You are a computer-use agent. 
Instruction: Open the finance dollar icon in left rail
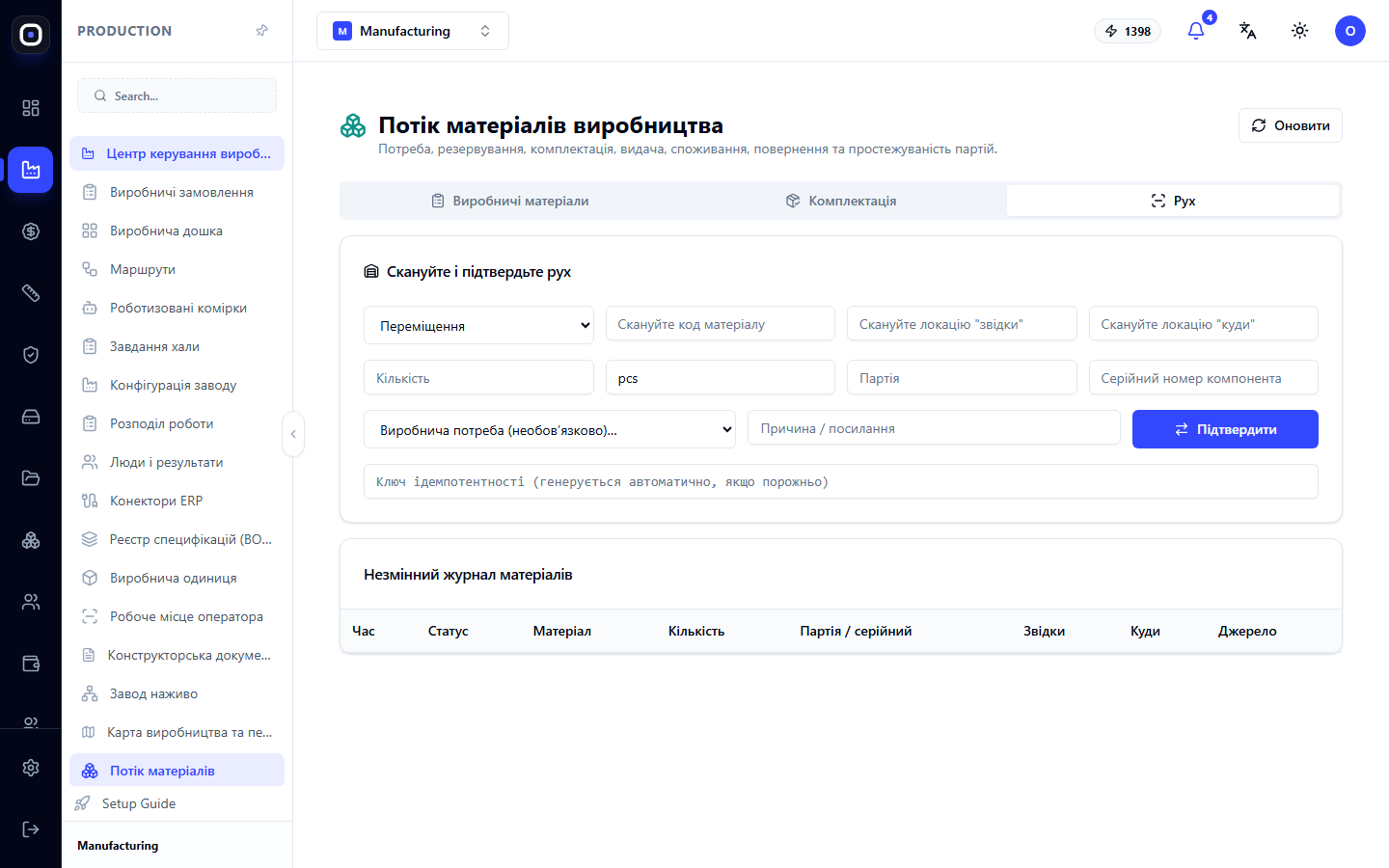[31, 231]
